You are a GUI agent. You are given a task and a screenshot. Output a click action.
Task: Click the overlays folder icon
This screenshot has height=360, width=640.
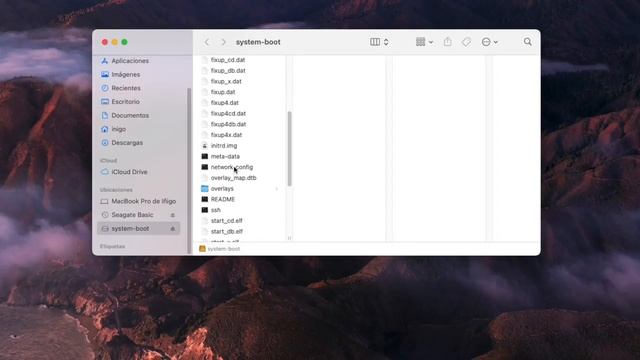pos(205,189)
